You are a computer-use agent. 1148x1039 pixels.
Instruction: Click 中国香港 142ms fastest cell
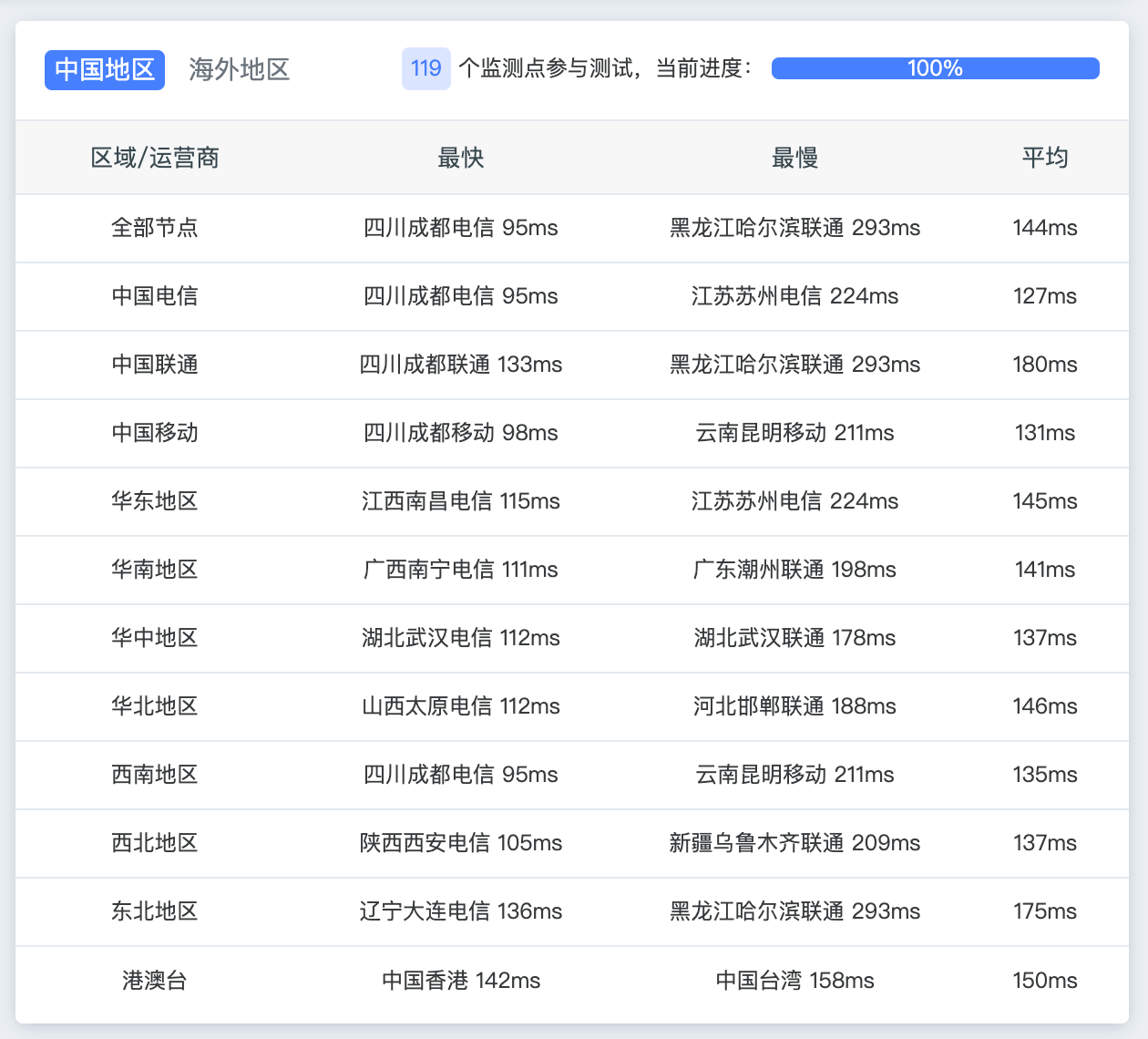click(x=461, y=980)
